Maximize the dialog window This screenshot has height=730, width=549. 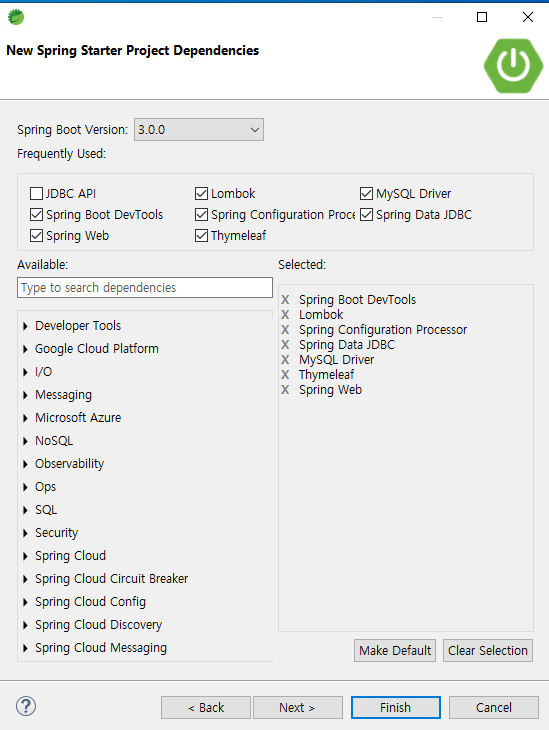point(482,17)
